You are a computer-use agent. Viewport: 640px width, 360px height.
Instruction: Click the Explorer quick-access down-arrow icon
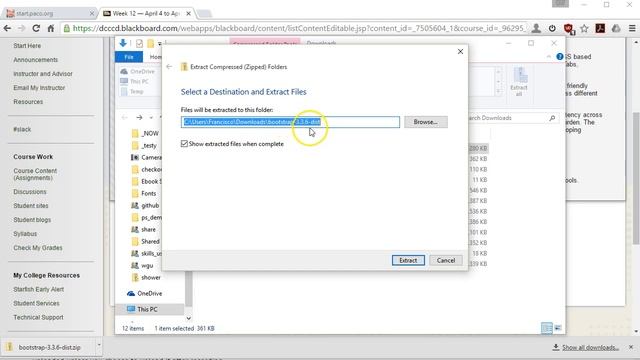[x=122, y=43]
